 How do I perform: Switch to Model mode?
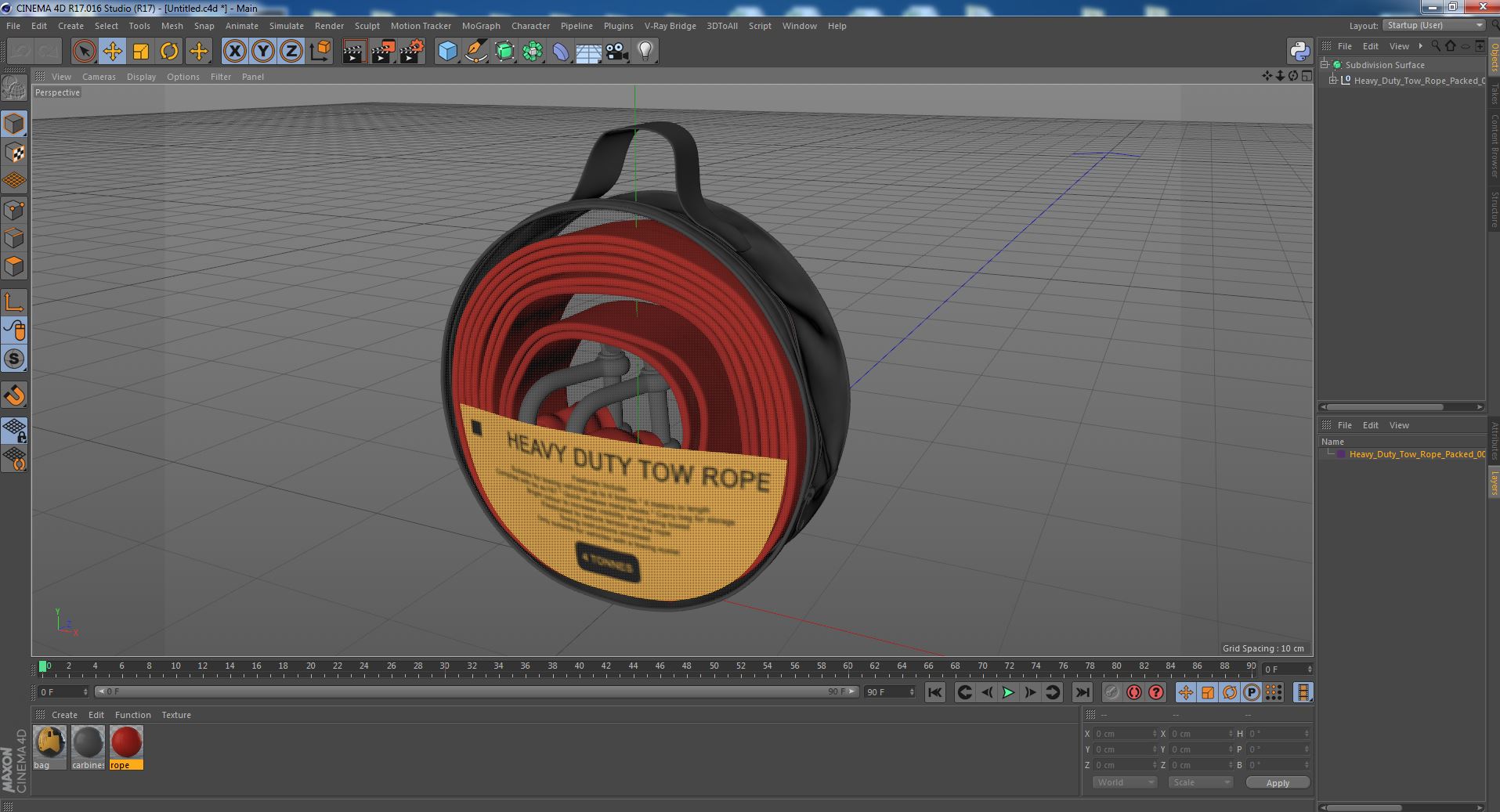click(14, 124)
